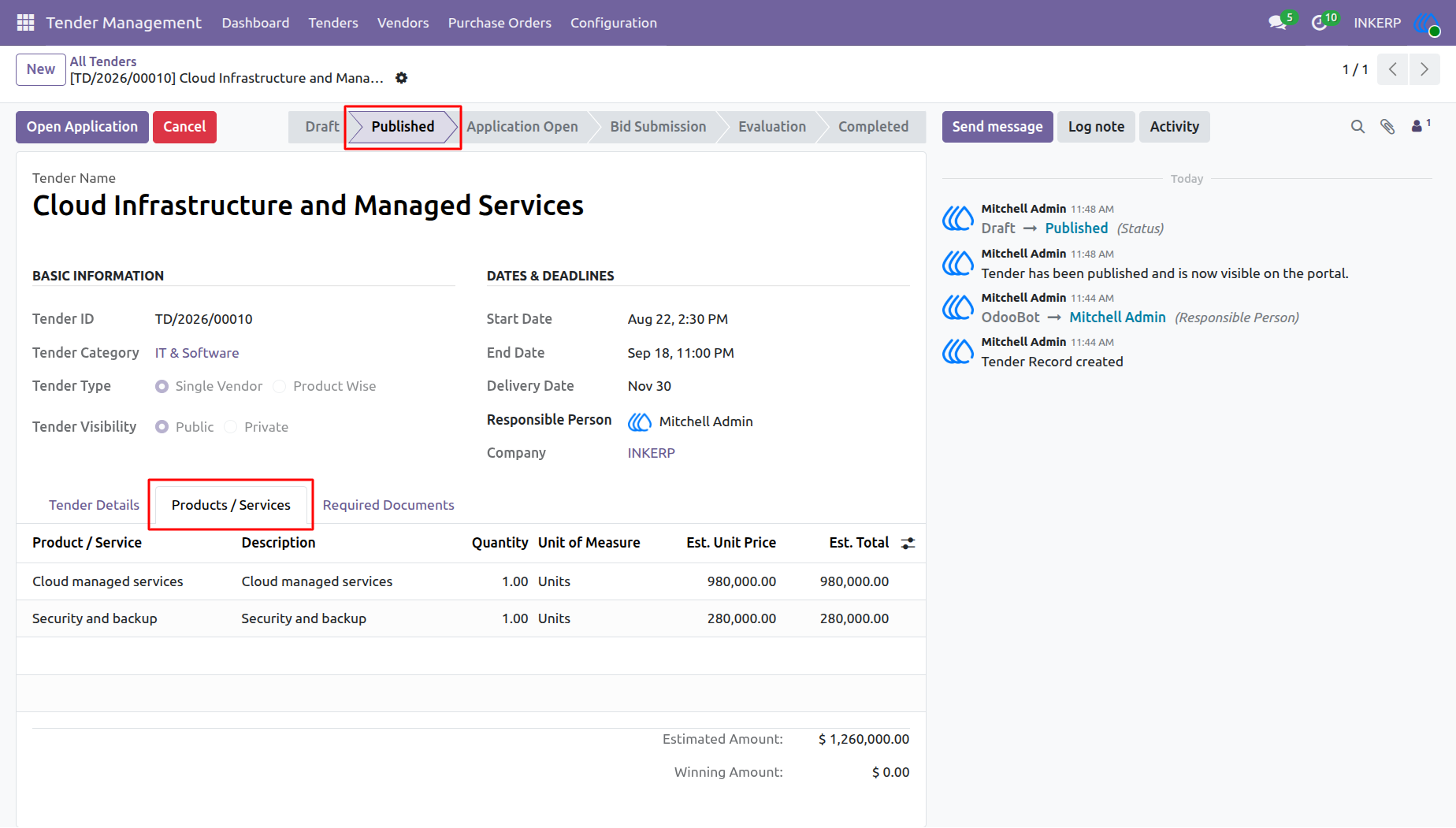Switch to the Tender Details tab
Image resolution: width=1456 pixels, height=828 pixels.
94,505
